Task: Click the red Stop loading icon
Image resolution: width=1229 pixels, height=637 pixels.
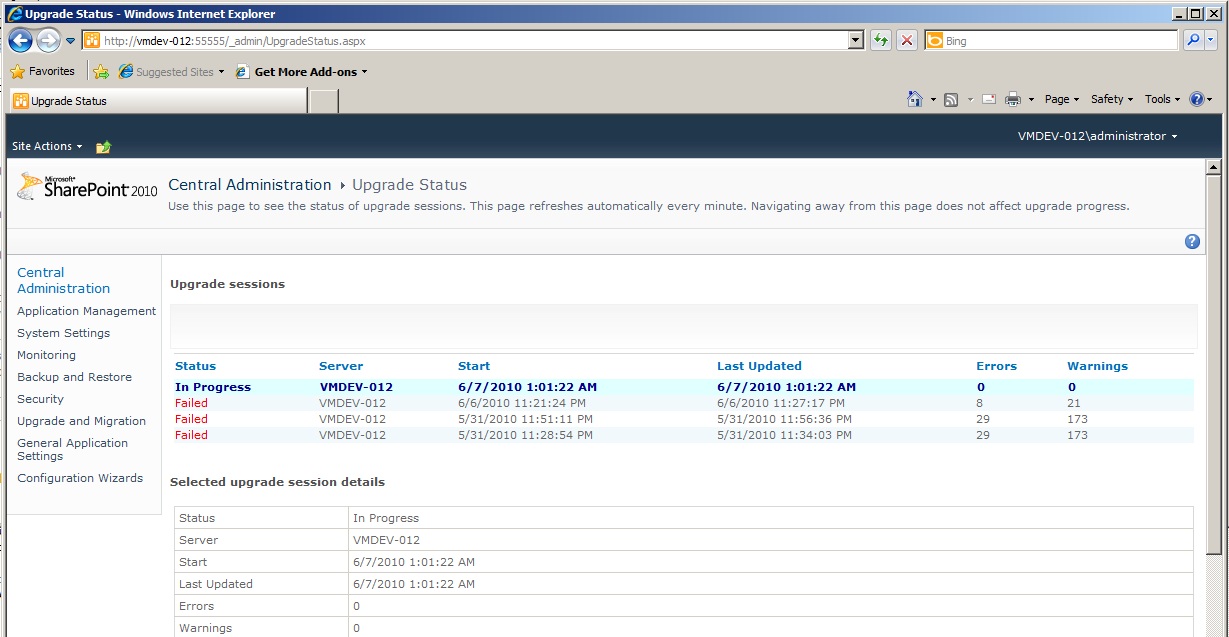Action: [x=905, y=40]
